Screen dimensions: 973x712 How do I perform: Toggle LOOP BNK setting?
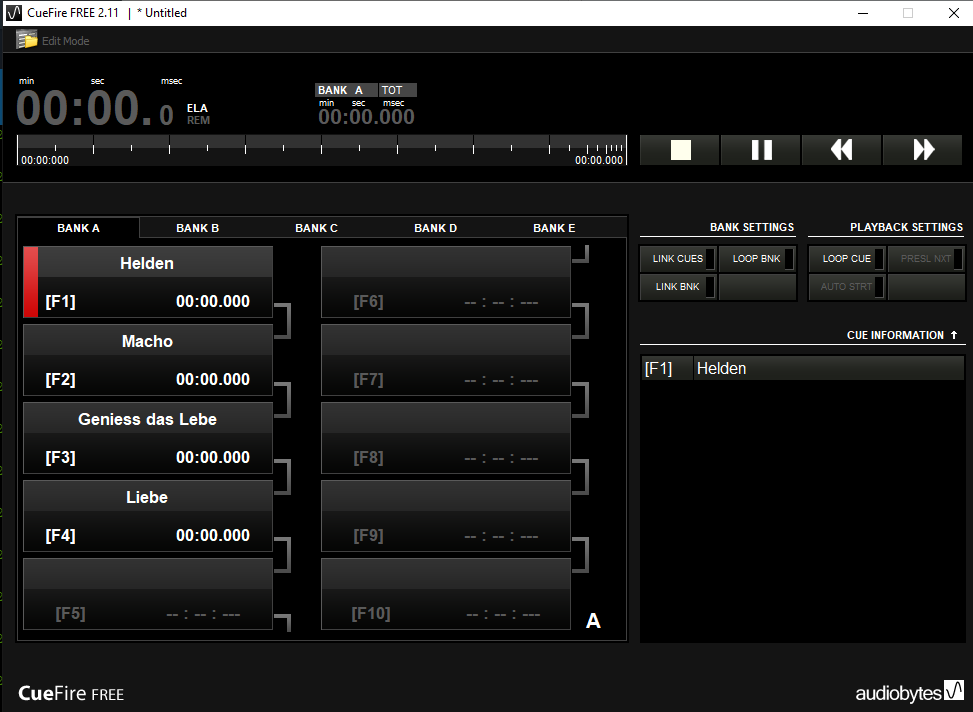[757, 259]
